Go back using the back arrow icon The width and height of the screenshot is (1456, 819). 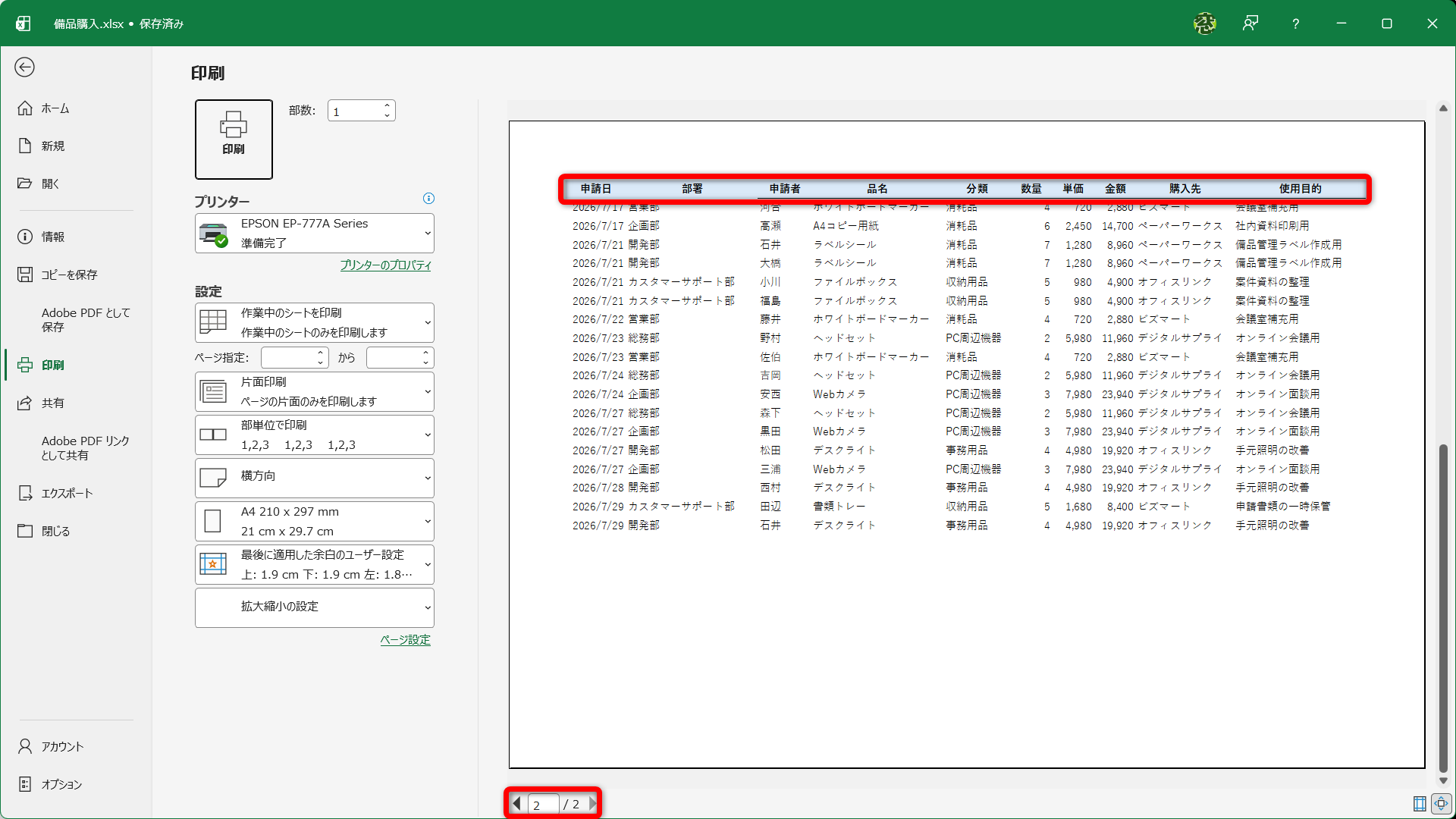(x=24, y=67)
